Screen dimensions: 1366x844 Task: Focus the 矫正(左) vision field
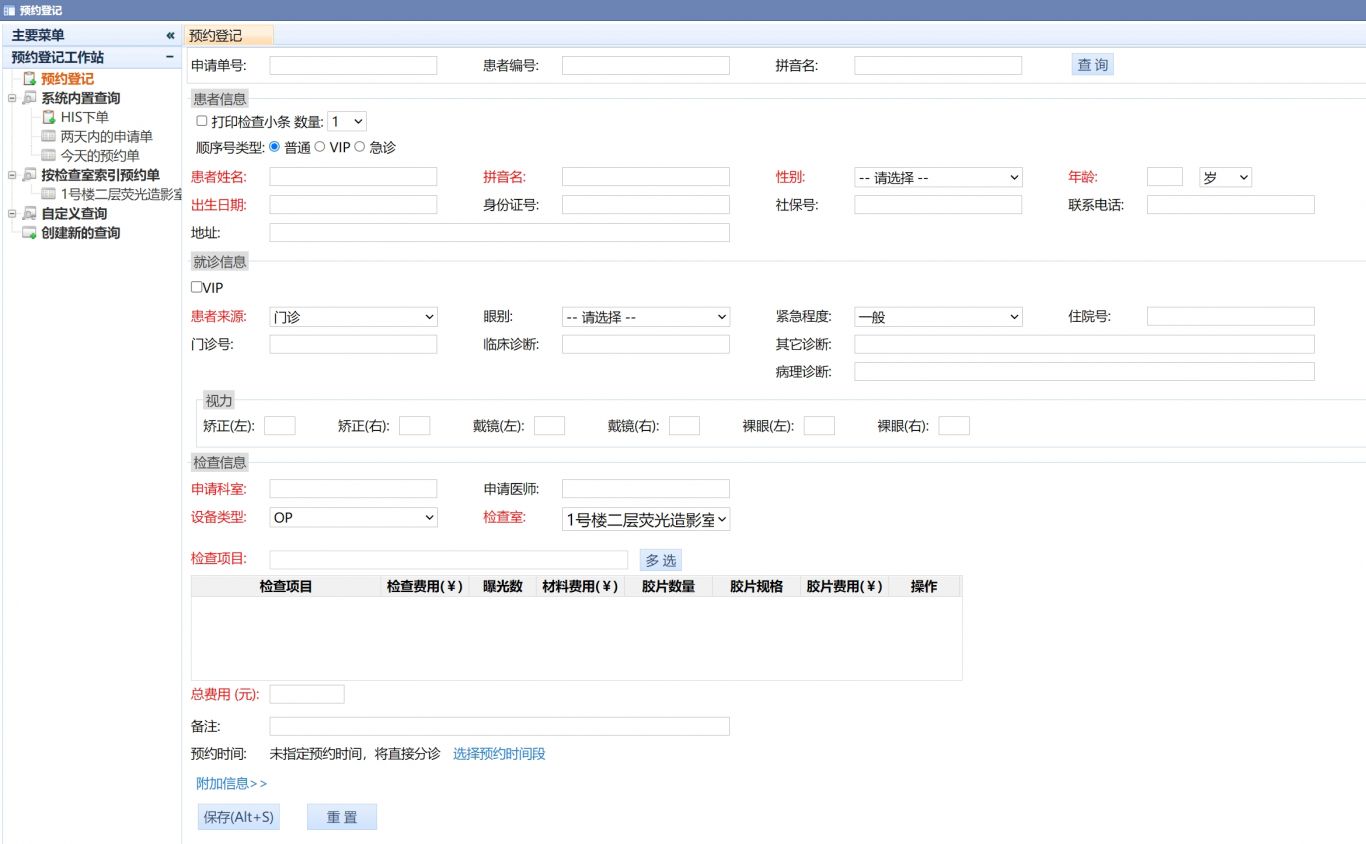279,426
